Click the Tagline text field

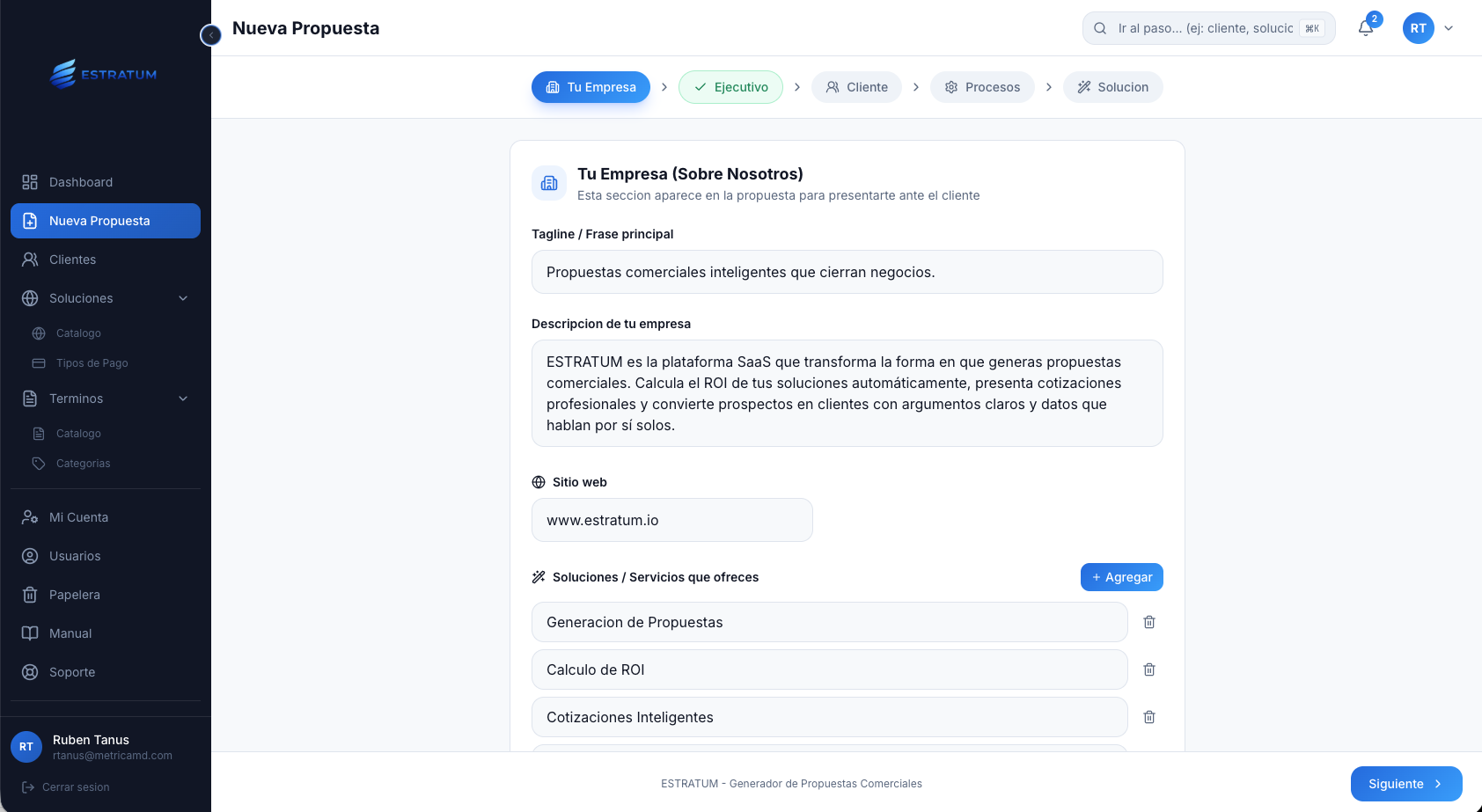click(847, 272)
